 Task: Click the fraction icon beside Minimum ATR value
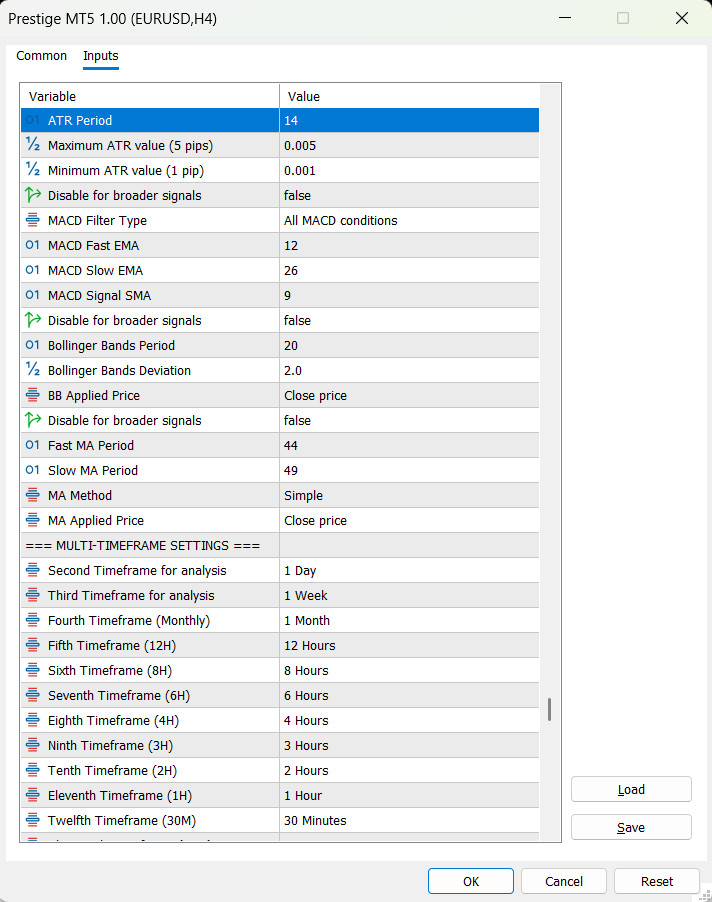tap(33, 170)
